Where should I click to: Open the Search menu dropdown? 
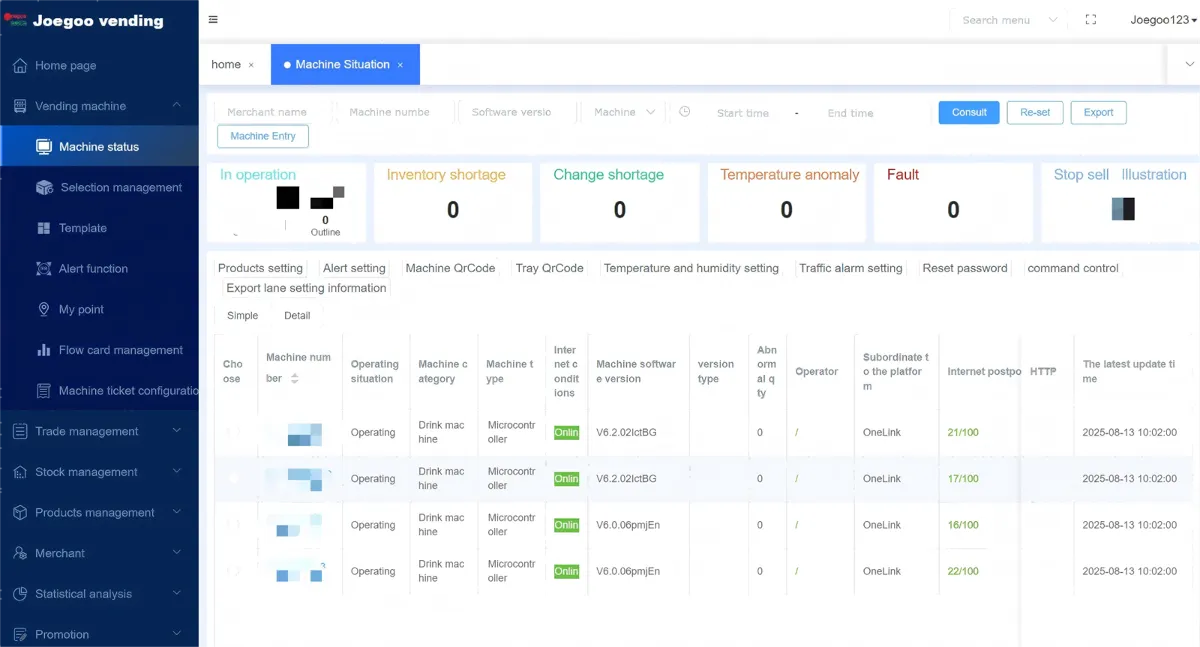[1008, 20]
